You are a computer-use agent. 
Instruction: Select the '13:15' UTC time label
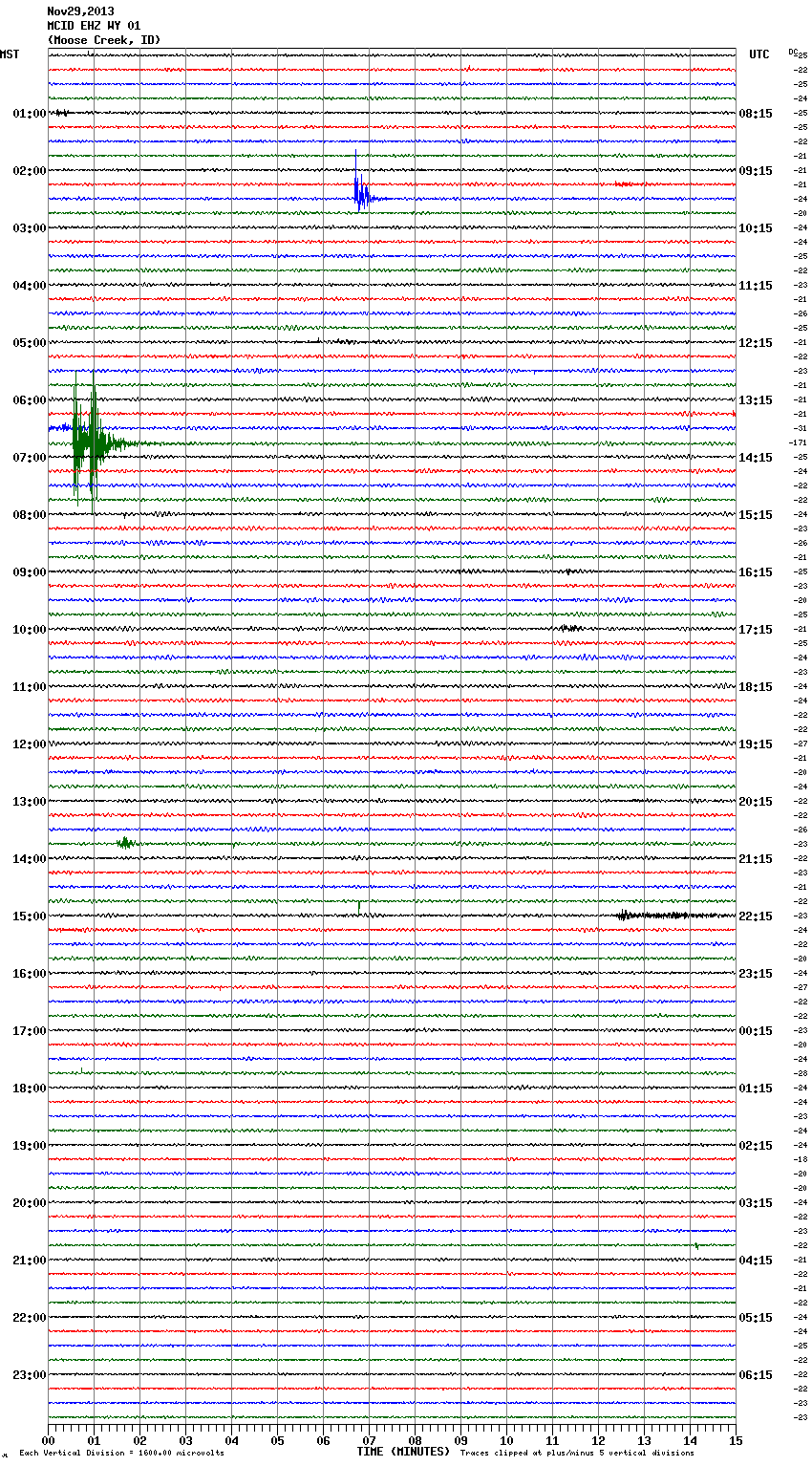point(756,400)
